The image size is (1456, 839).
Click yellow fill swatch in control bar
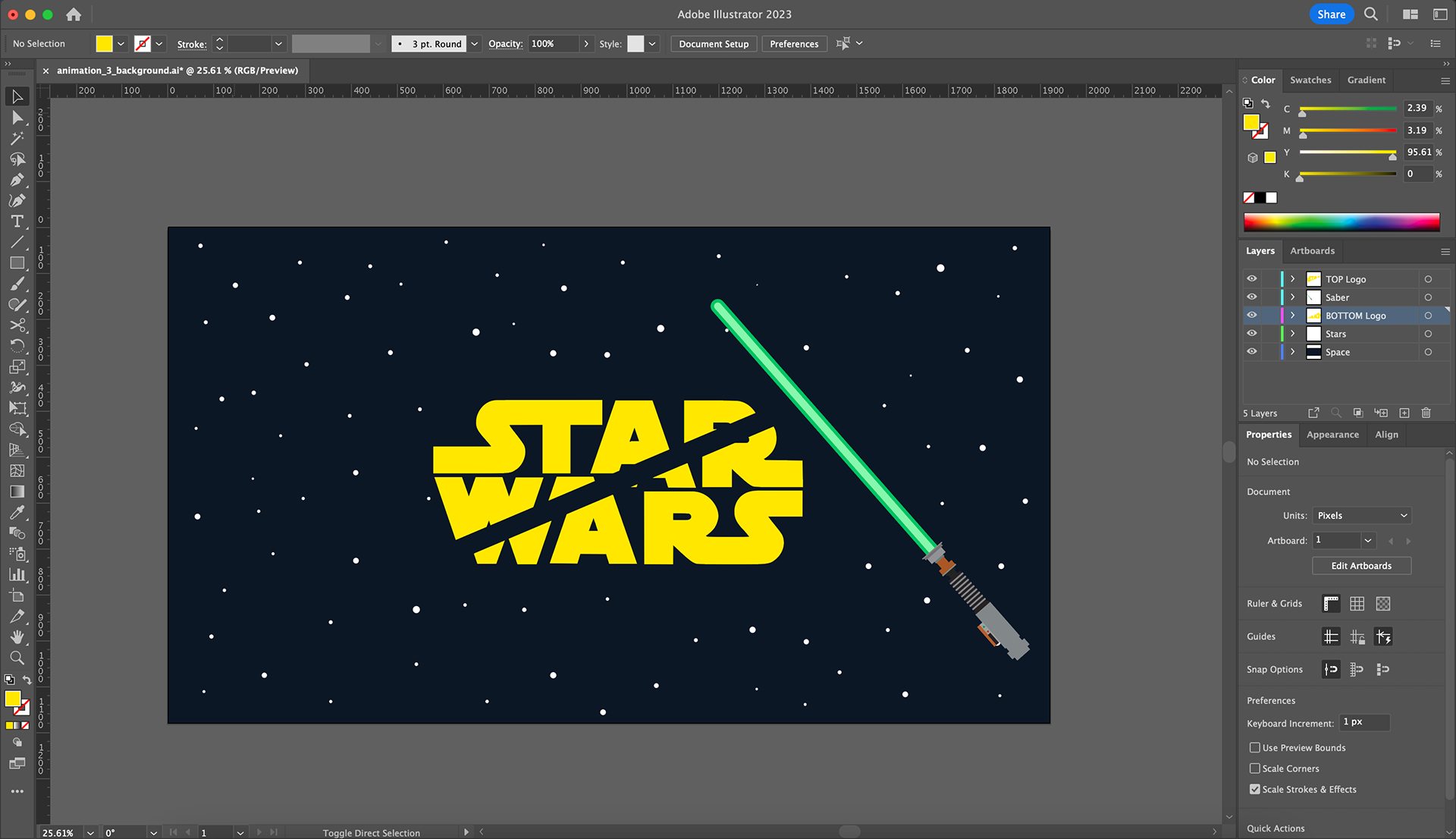(105, 44)
